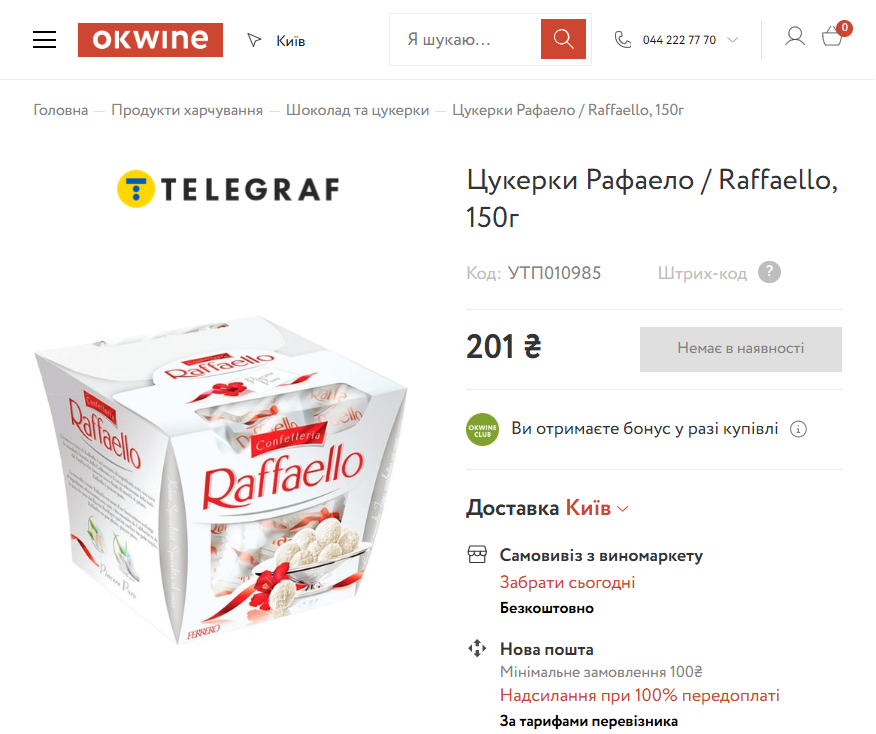Viewport: 876px width, 734px height.
Task: Open Шоколад та цукерки breadcrumb
Action: pyautogui.click(x=358, y=110)
